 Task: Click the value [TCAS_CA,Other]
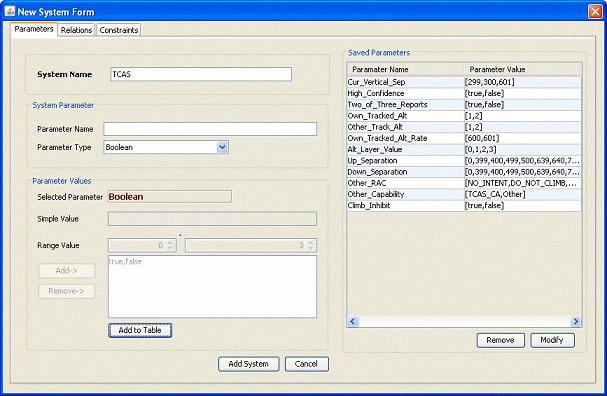pyautogui.click(x=495, y=194)
